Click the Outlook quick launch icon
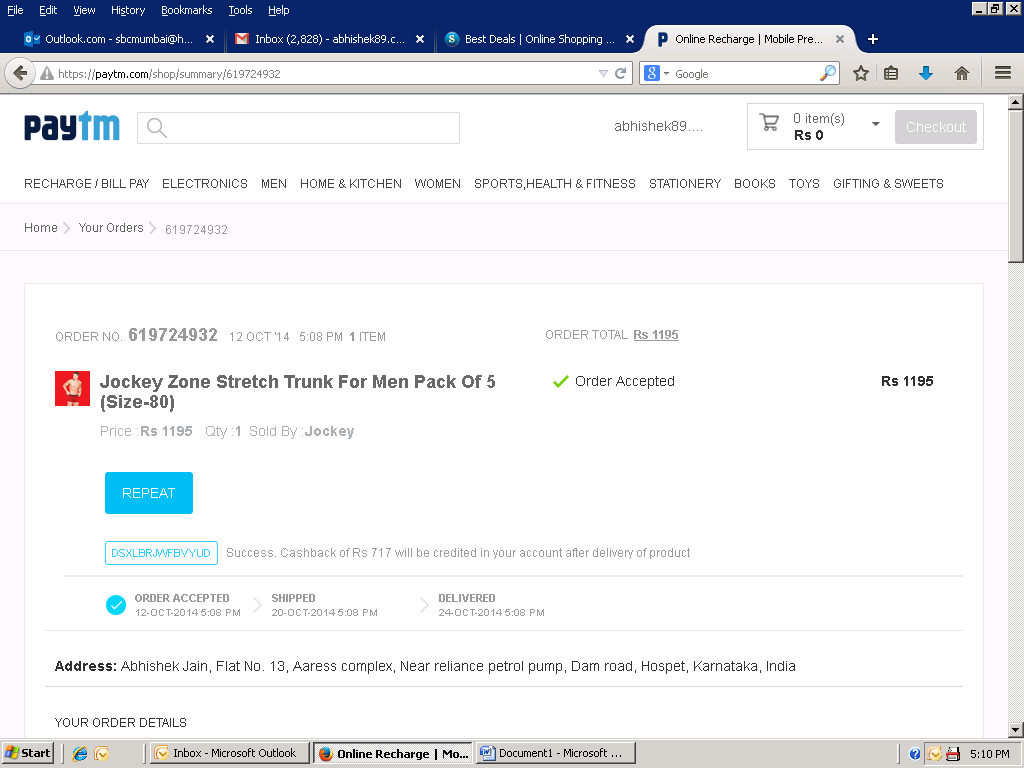 pos(101,754)
